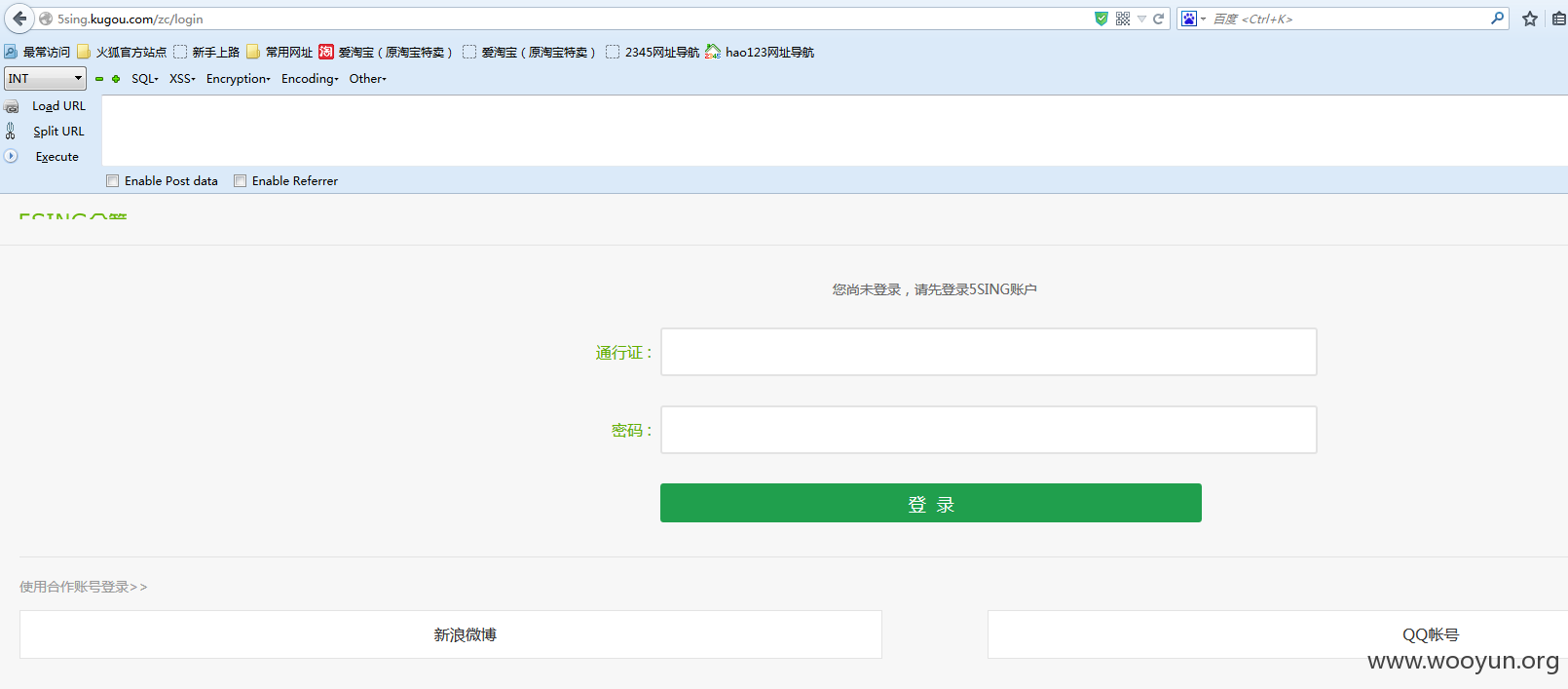Open the Encryption menu in HackBar
This screenshot has height=689, width=1568.
[x=239, y=79]
